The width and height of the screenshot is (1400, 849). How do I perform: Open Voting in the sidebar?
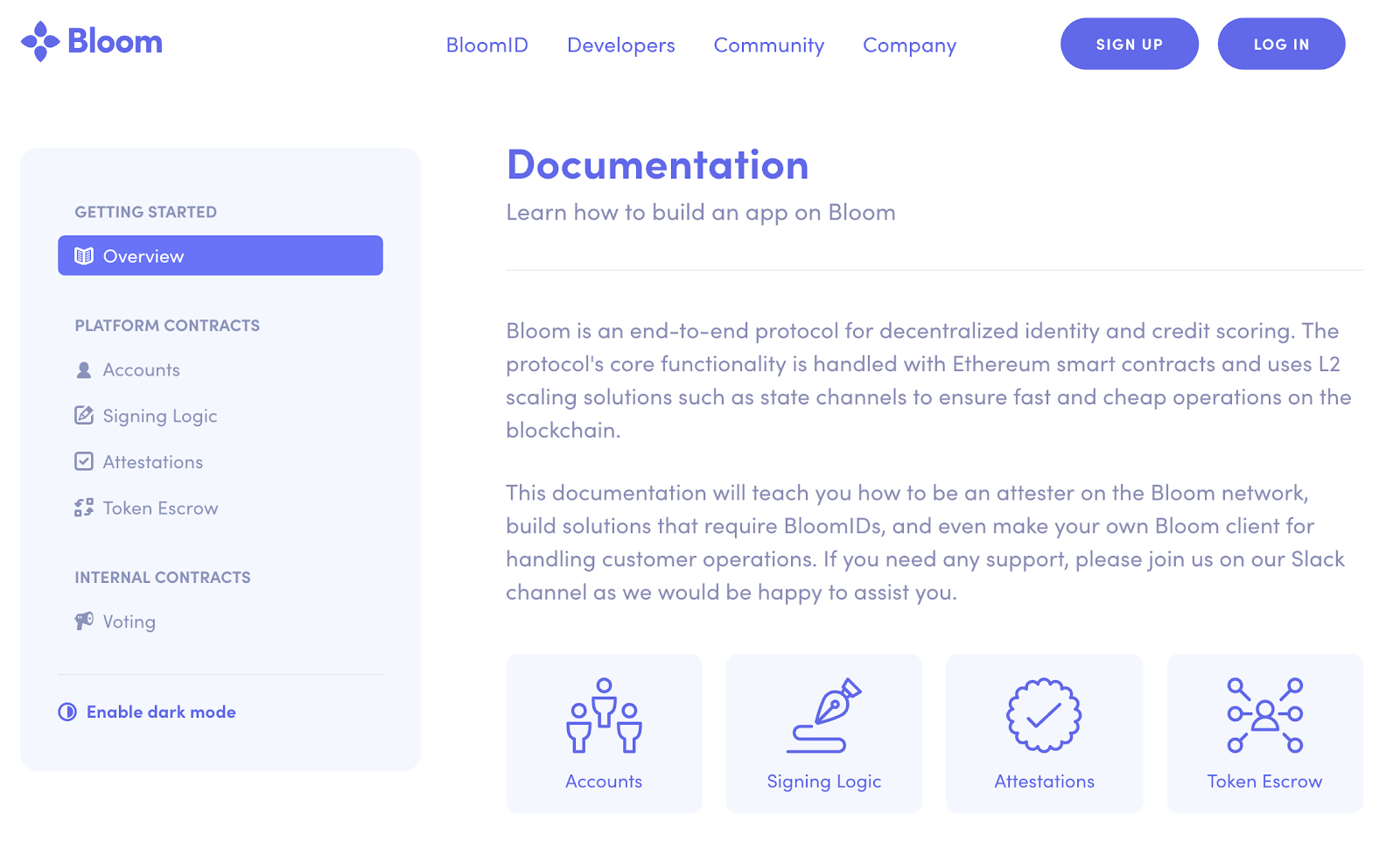(x=129, y=622)
